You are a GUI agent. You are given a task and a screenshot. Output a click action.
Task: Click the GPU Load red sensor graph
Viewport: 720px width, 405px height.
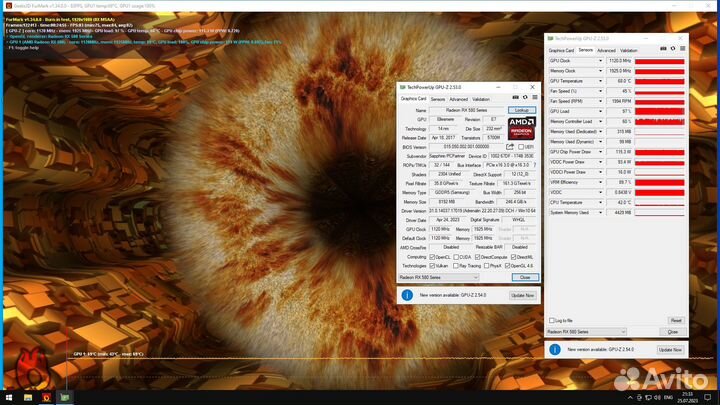(659, 111)
